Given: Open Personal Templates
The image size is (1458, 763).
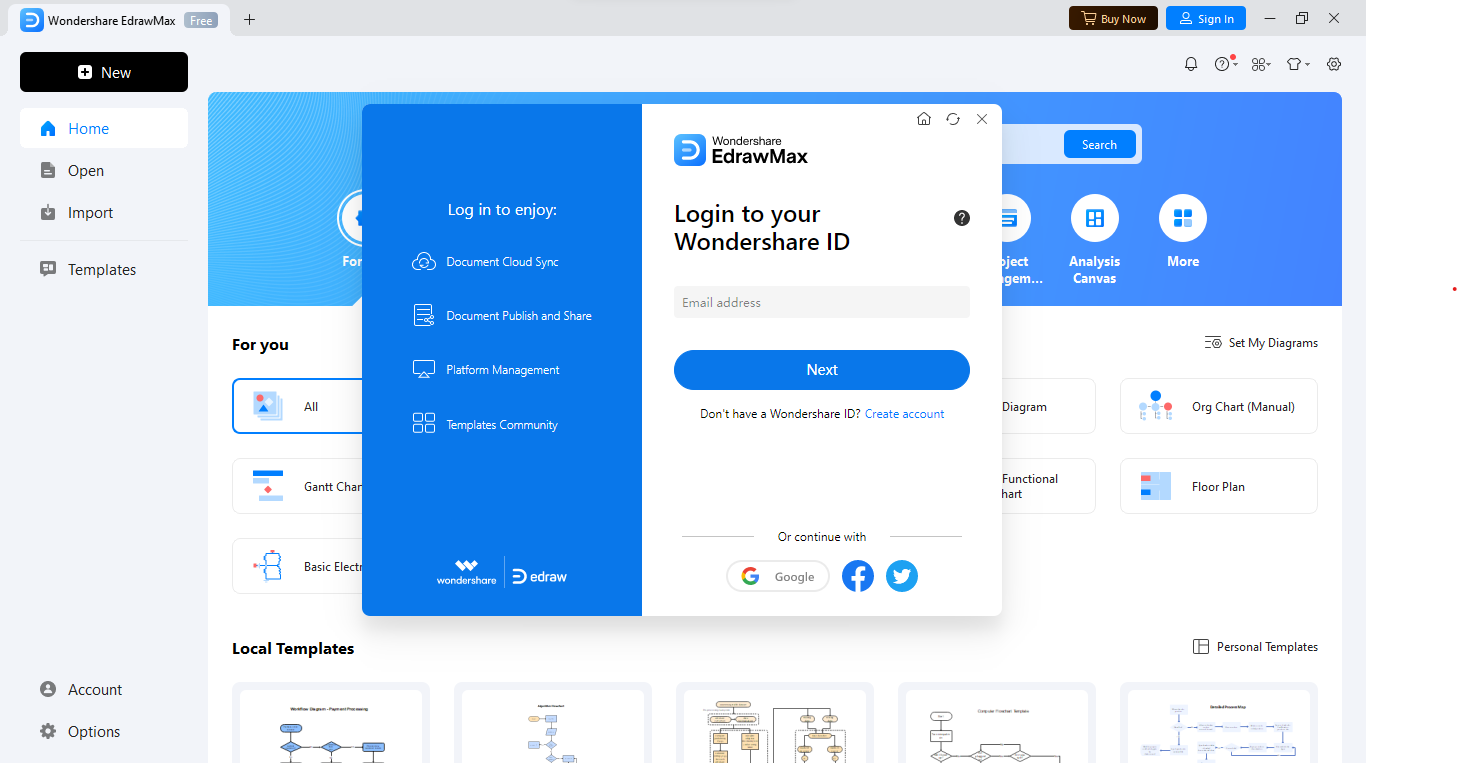Looking at the screenshot, I should (x=1255, y=647).
